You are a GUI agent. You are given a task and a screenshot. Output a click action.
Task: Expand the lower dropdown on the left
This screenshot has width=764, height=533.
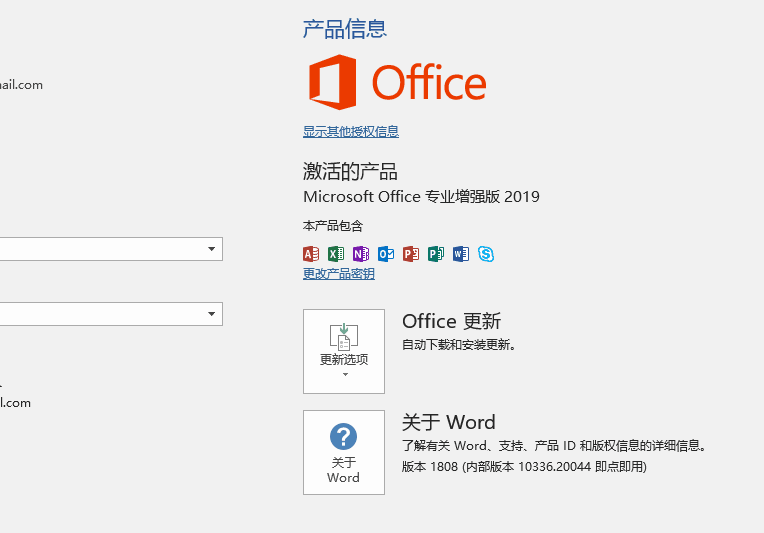[x=211, y=314]
